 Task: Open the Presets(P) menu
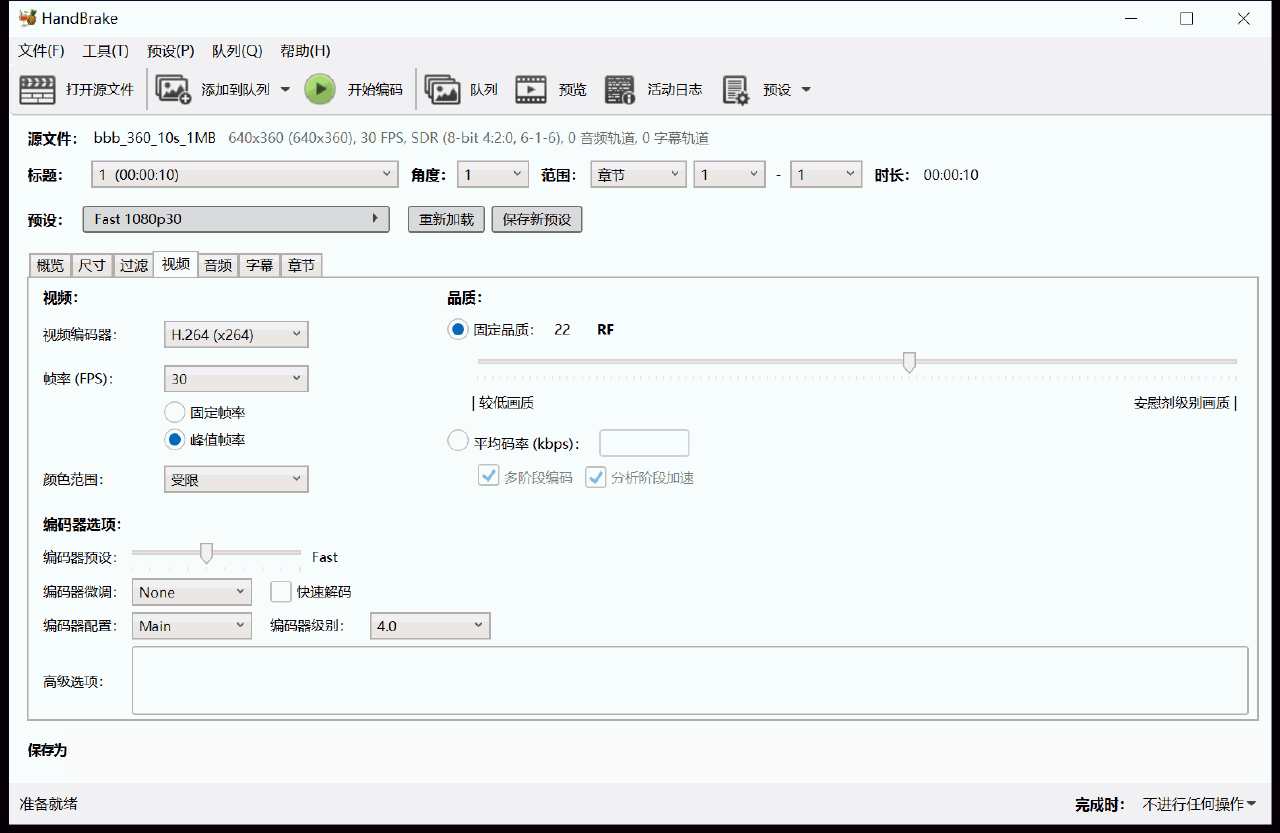[x=170, y=51]
